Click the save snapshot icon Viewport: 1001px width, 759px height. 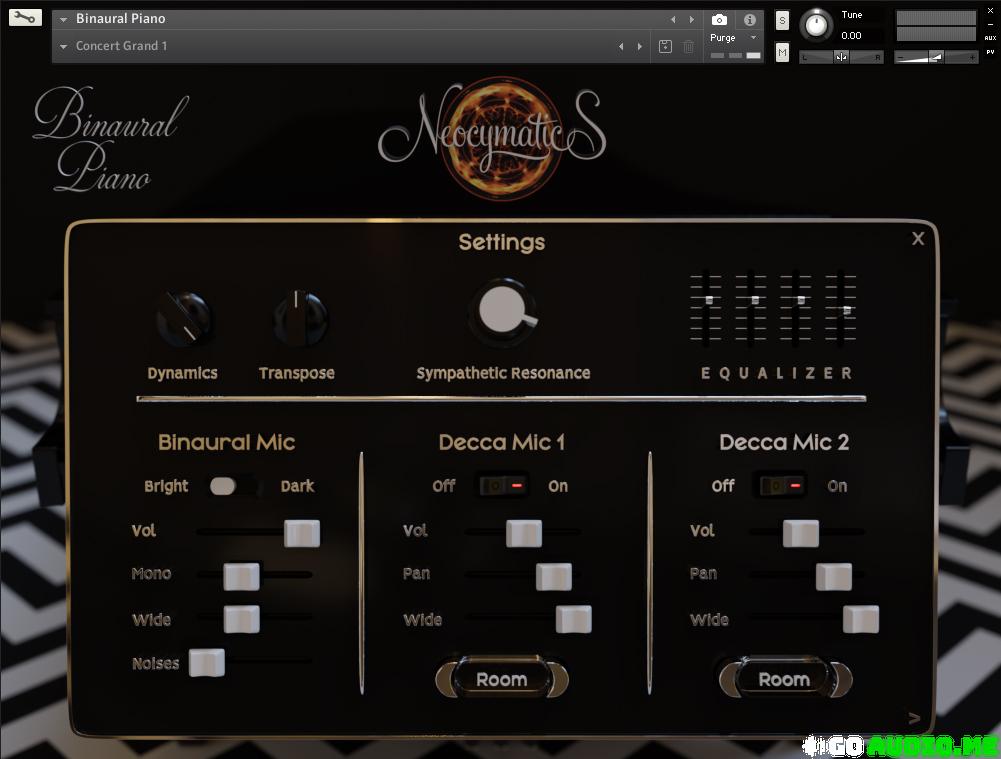coord(666,46)
